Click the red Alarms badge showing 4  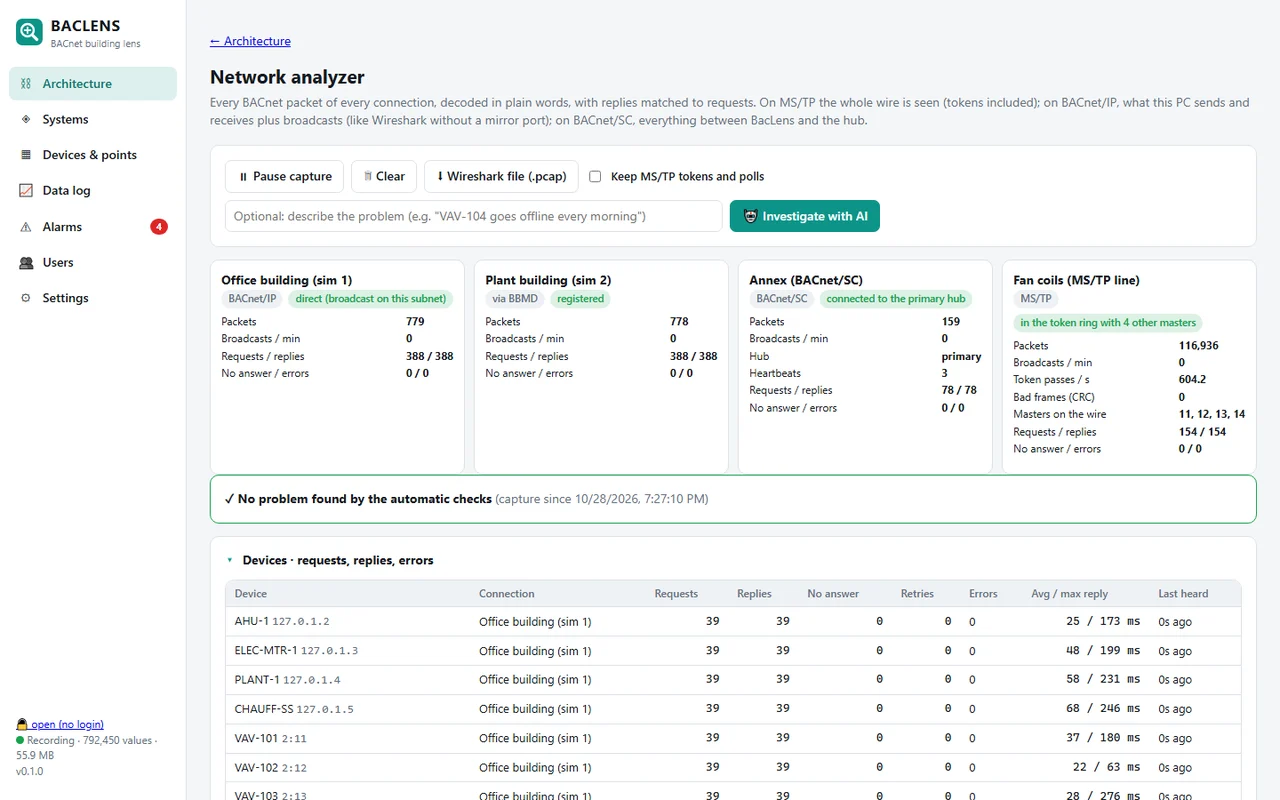point(159,227)
